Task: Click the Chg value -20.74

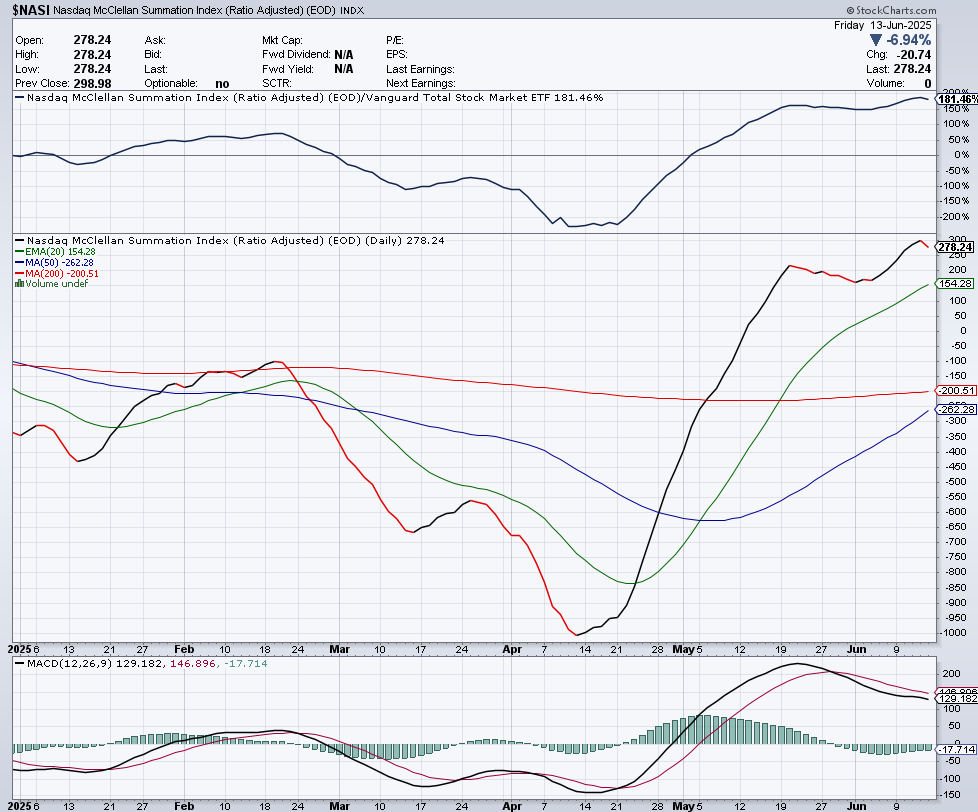Action: pyautogui.click(x=914, y=54)
